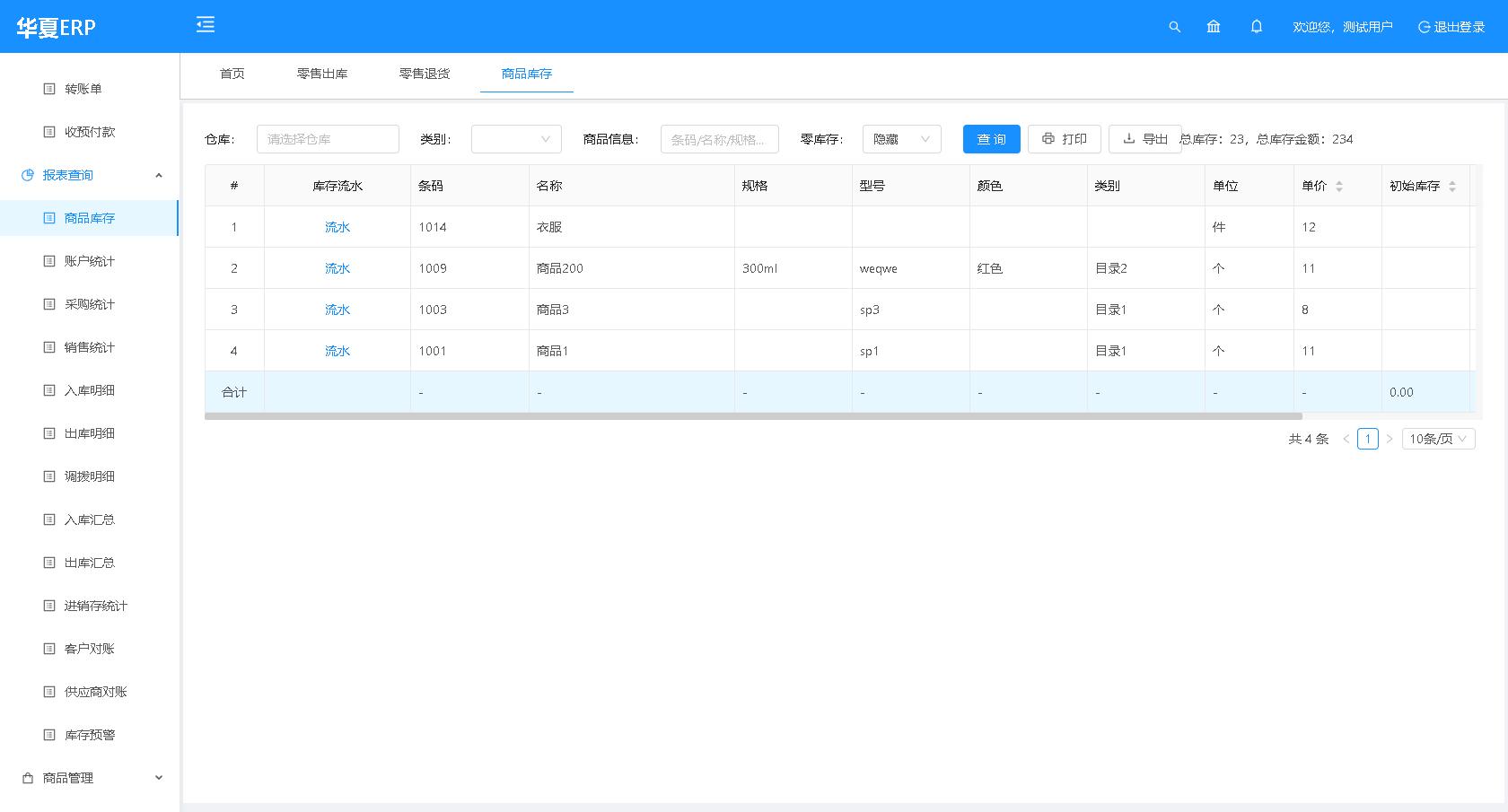1508x812 pixels.
Task: Open the notification bell
Action: point(1256,27)
